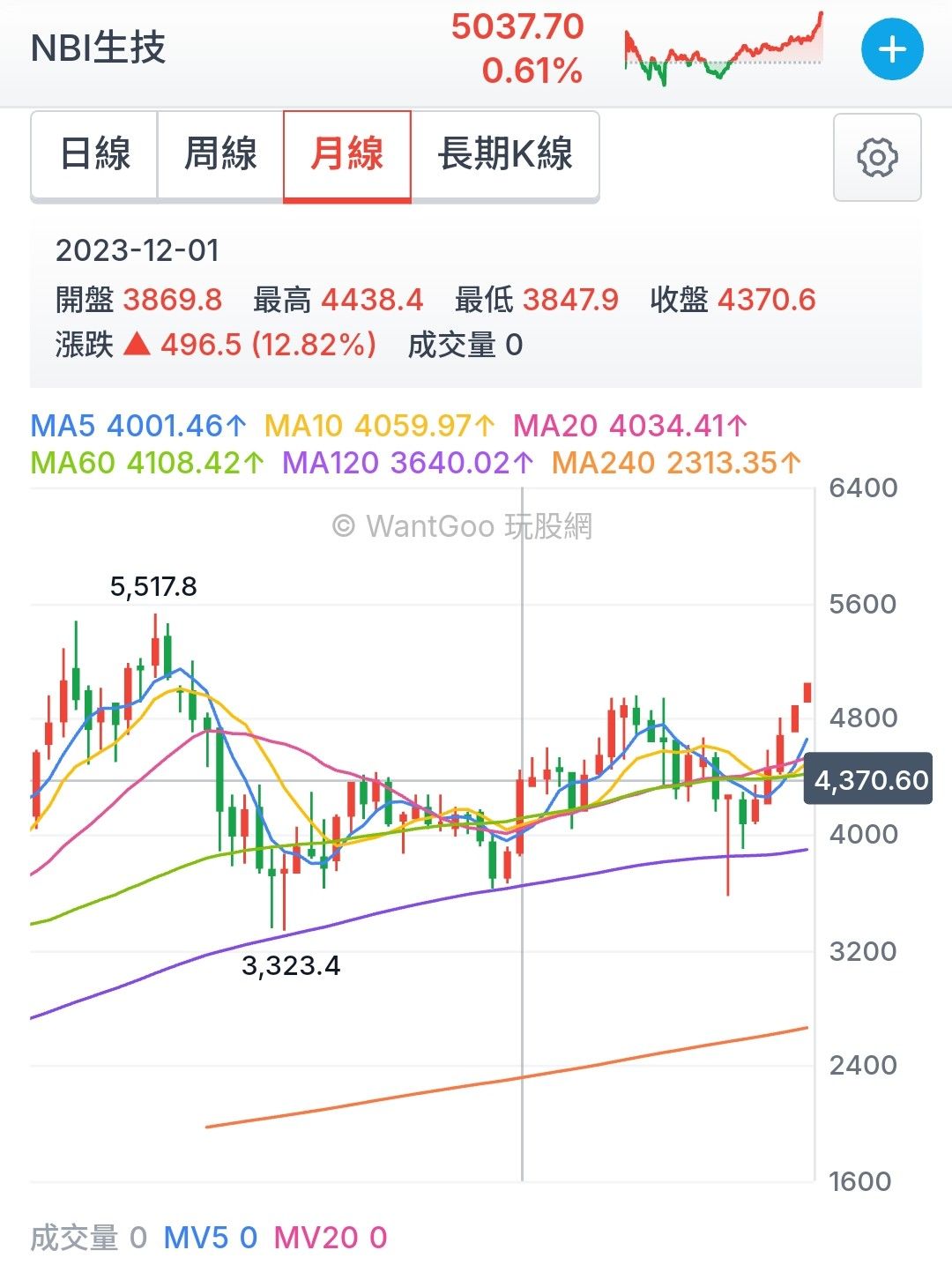Tap the NBI生技 index title
Screen dimensions: 952x1265
99,48
